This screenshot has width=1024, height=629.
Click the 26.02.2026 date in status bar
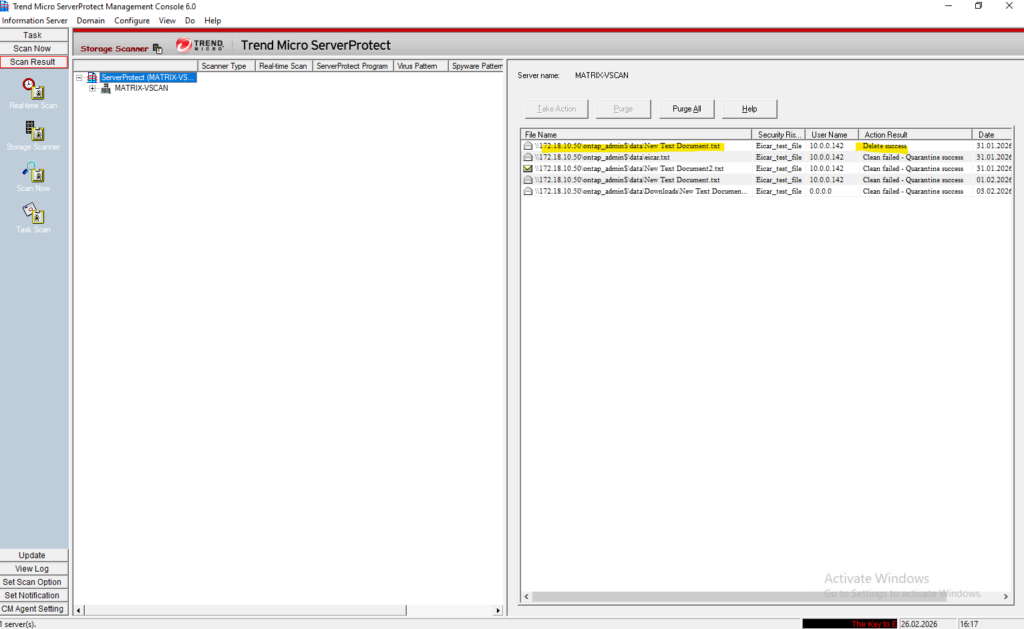[919, 624]
